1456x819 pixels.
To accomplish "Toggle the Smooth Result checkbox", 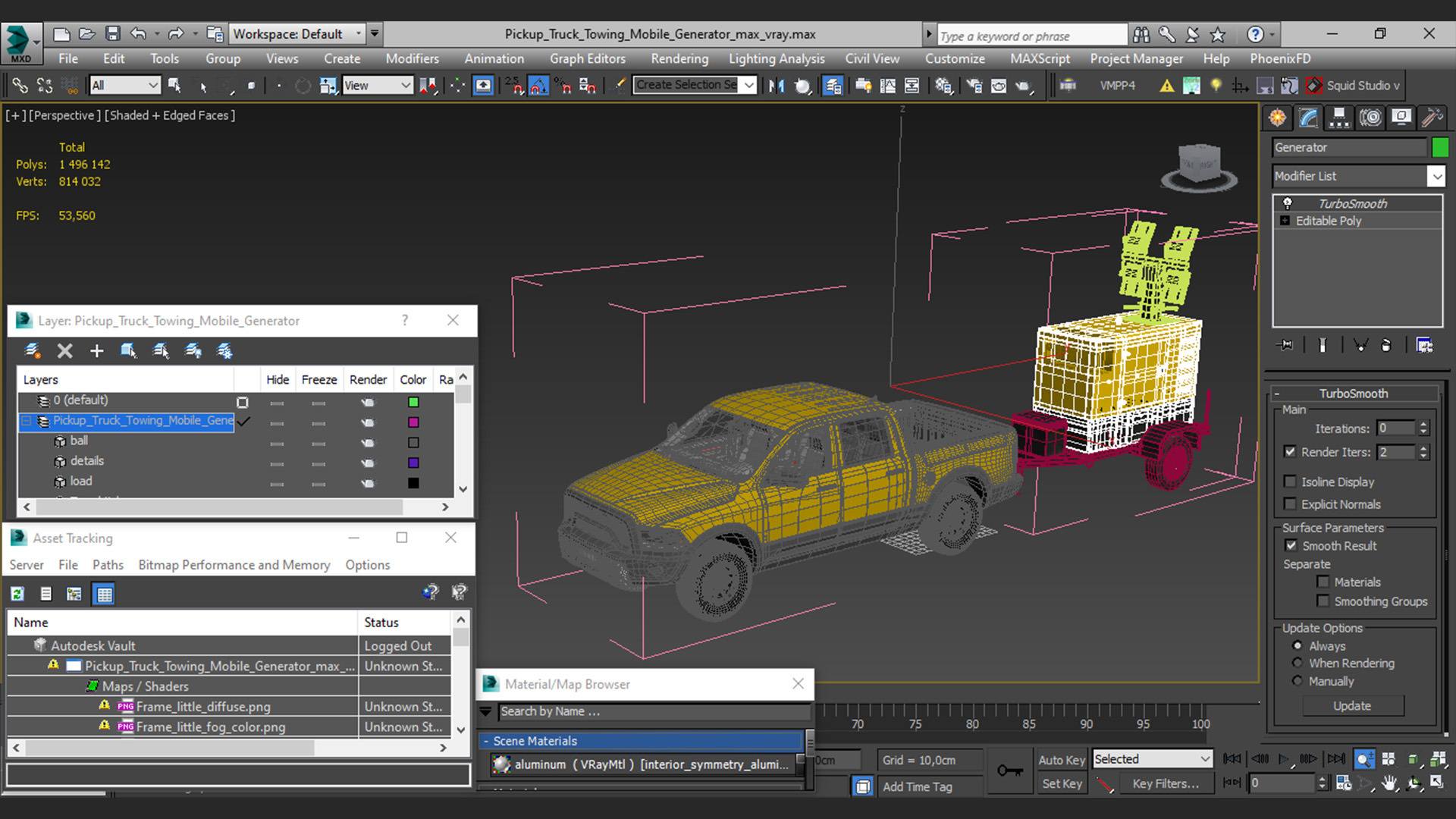I will (x=1291, y=545).
